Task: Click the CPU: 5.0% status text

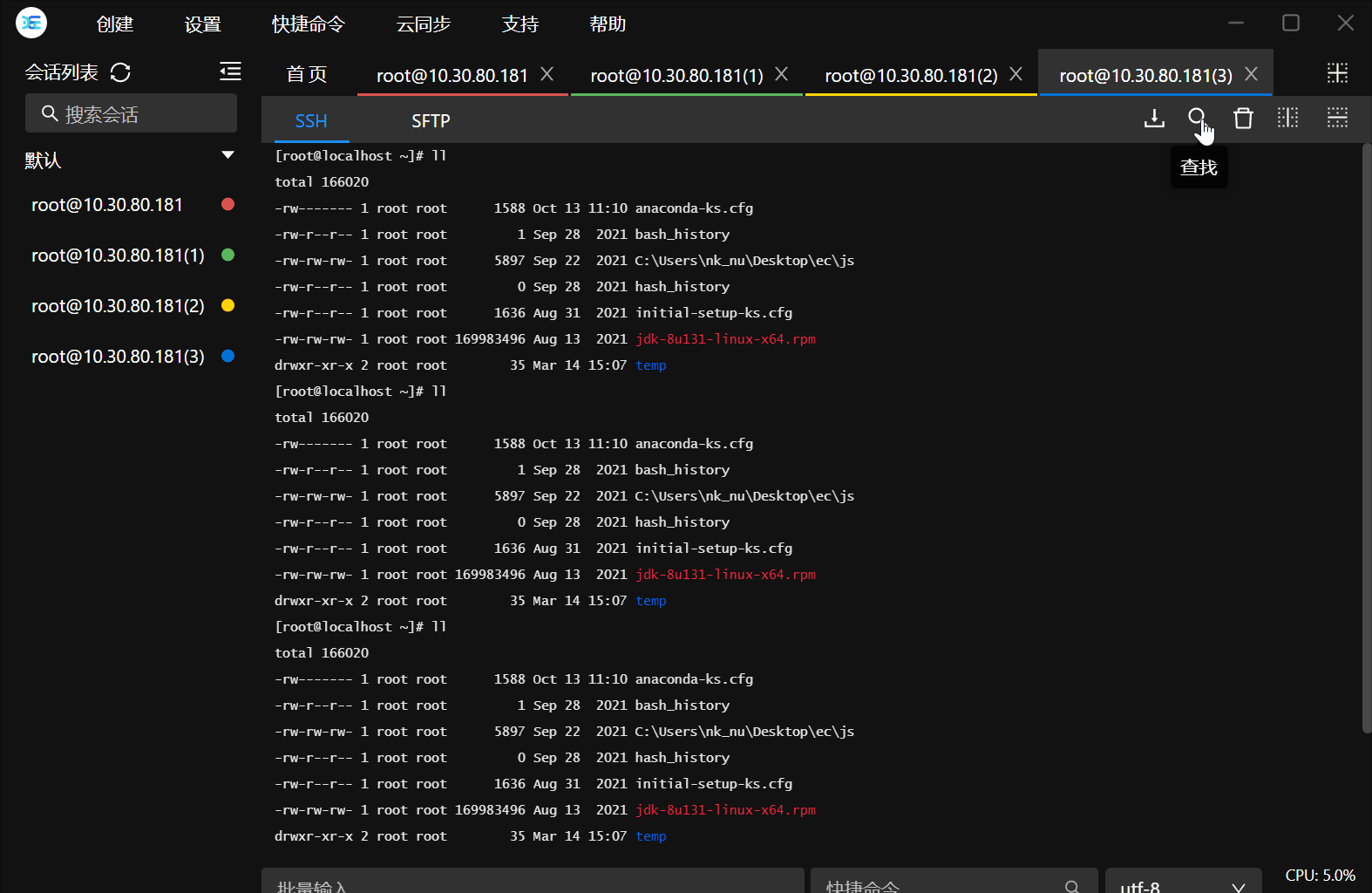Action: (1320, 875)
